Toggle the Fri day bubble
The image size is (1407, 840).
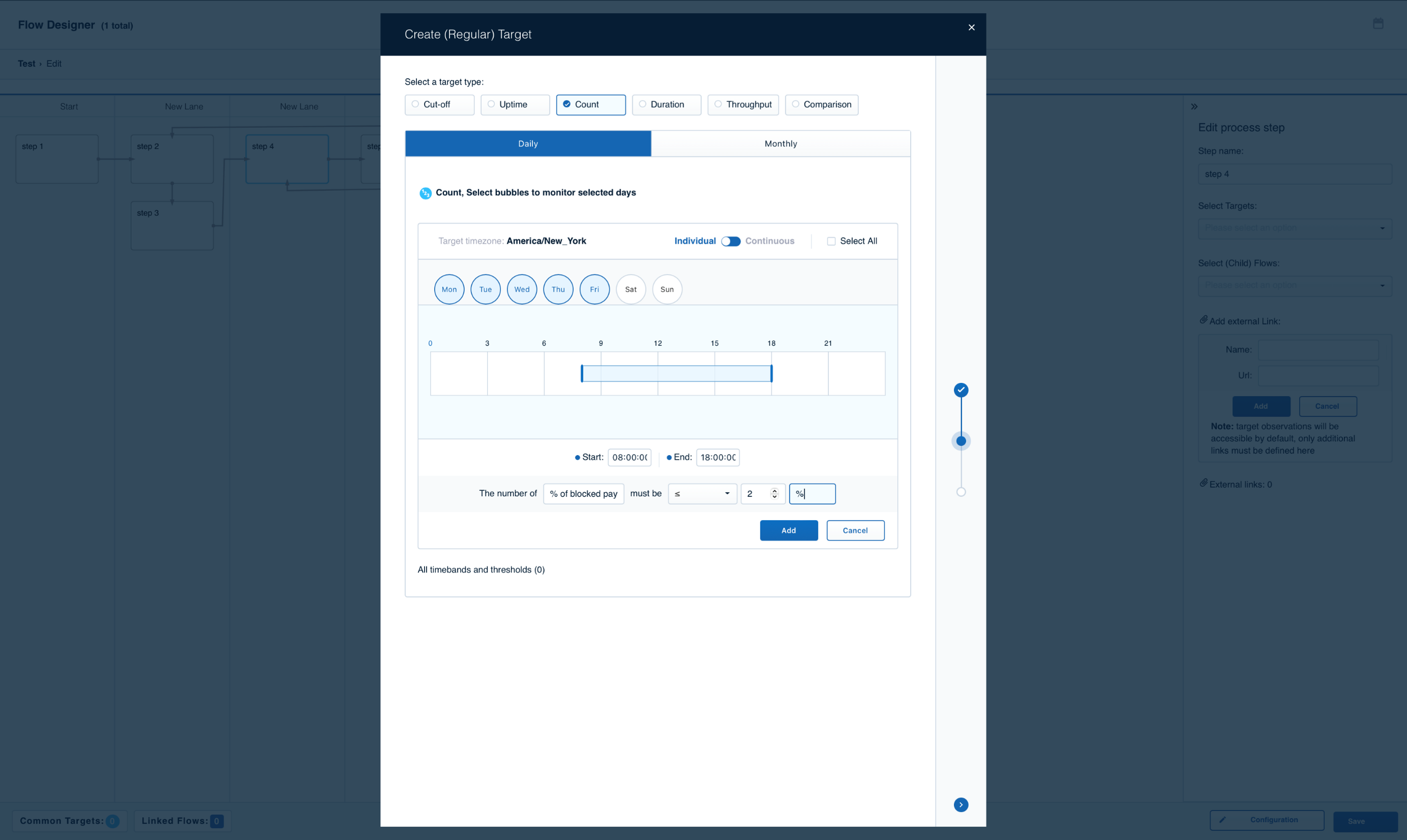[x=594, y=289]
